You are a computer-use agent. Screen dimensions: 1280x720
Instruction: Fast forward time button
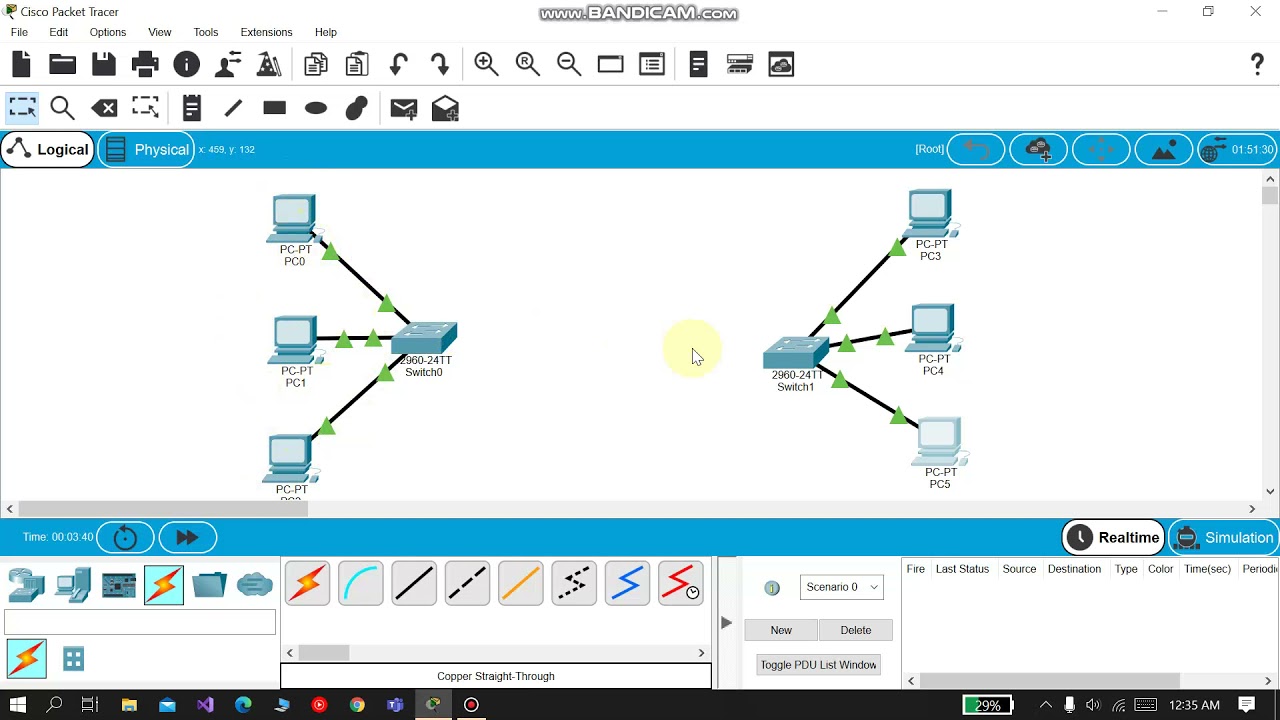[x=187, y=538]
